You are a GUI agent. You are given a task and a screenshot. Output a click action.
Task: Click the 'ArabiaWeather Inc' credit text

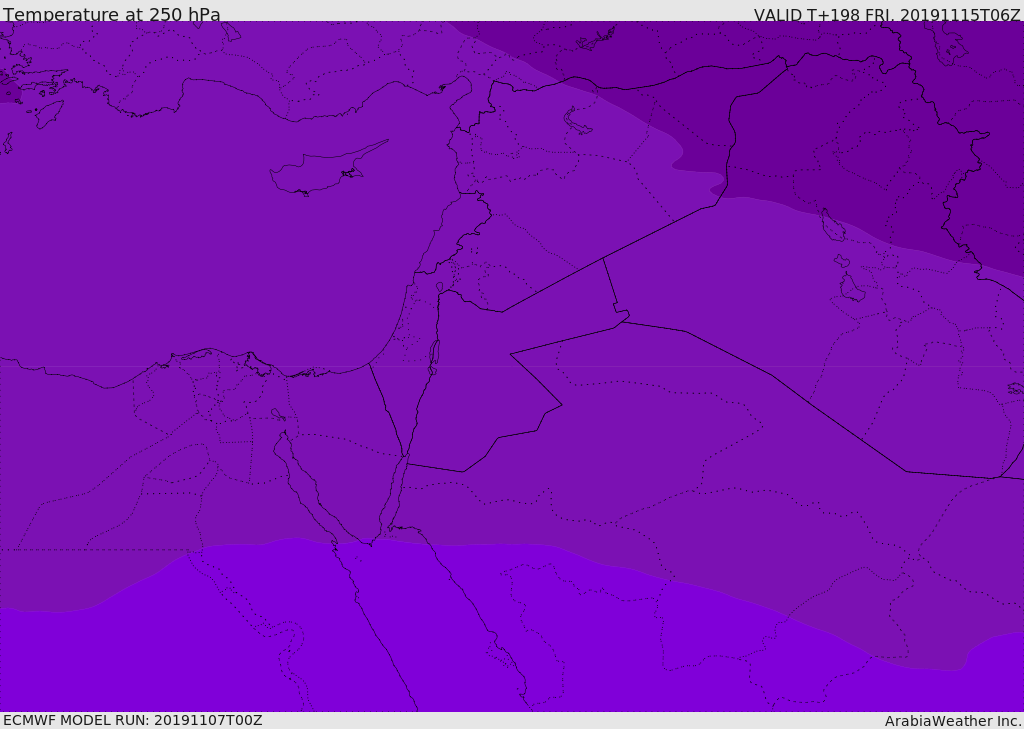click(953, 721)
